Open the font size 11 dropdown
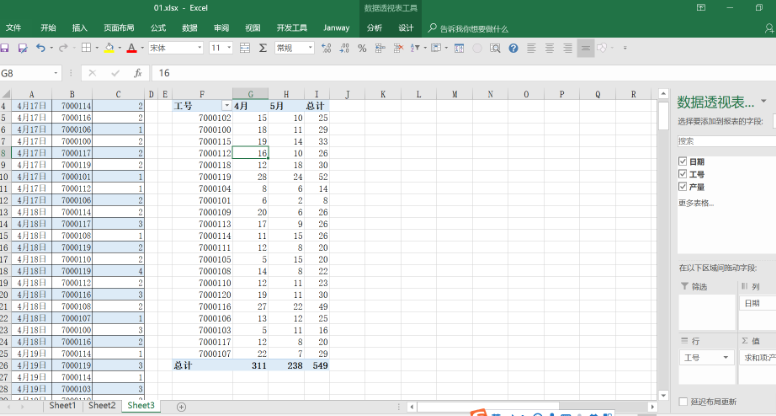 point(229,48)
